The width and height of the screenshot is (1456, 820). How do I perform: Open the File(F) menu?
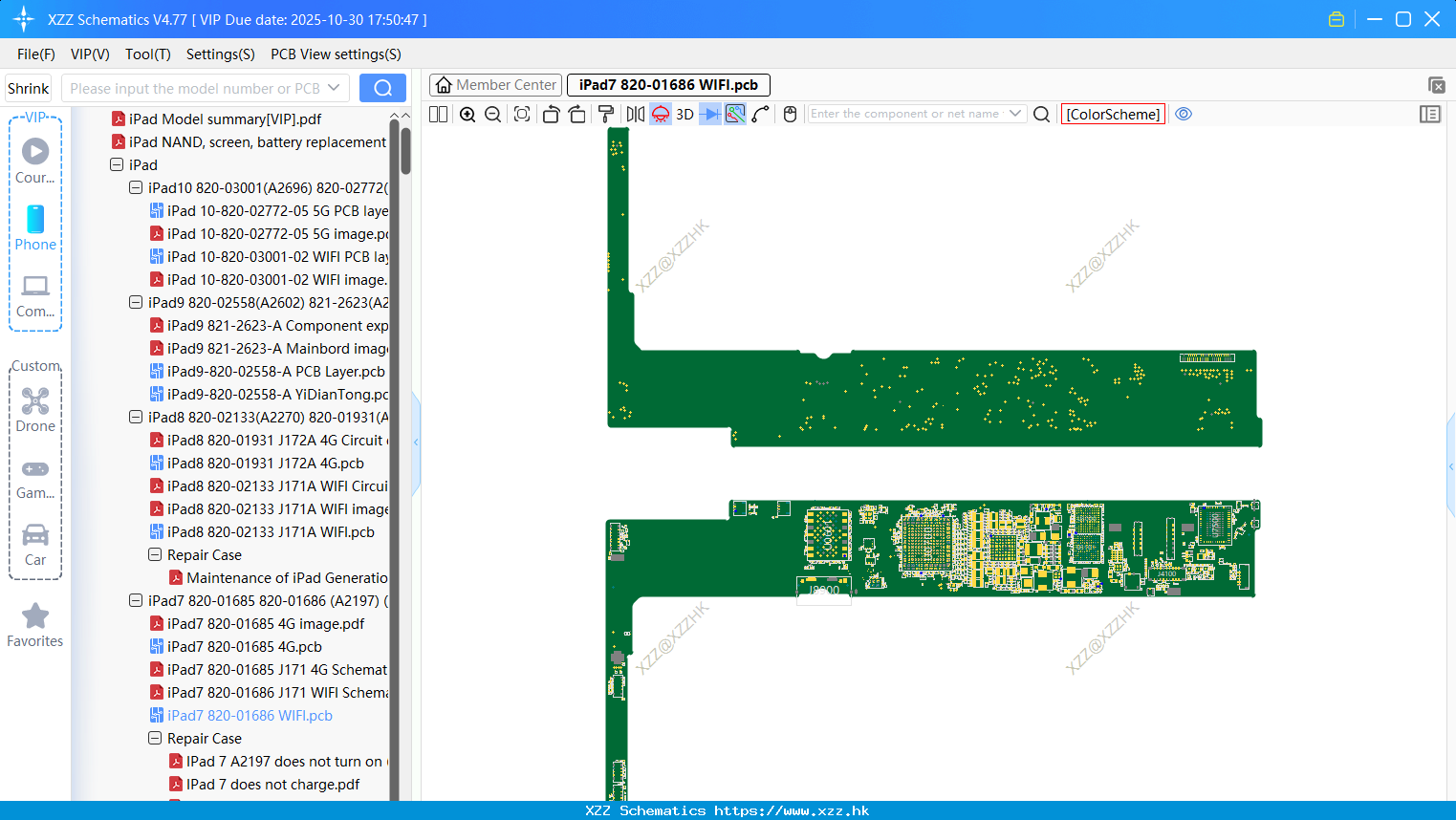click(36, 54)
